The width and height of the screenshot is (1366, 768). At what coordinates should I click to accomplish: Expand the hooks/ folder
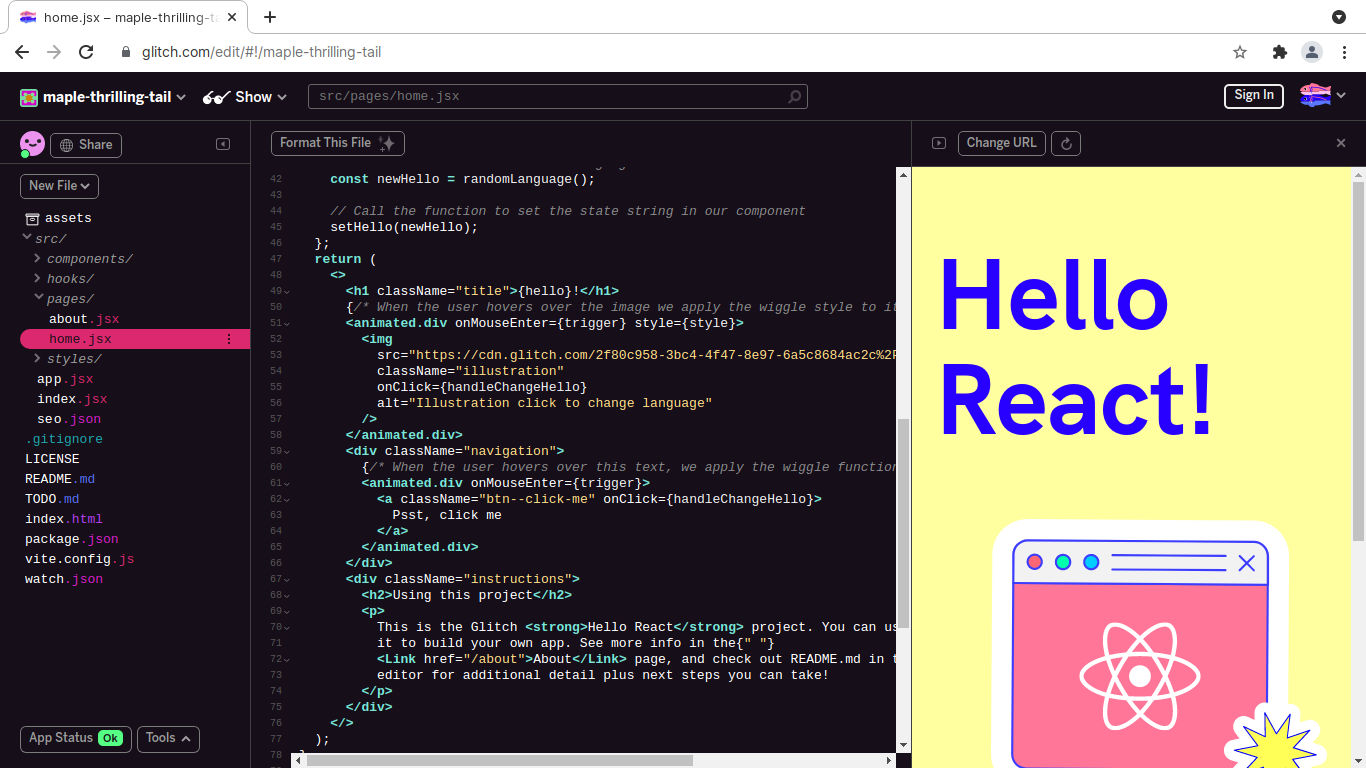click(x=38, y=278)
